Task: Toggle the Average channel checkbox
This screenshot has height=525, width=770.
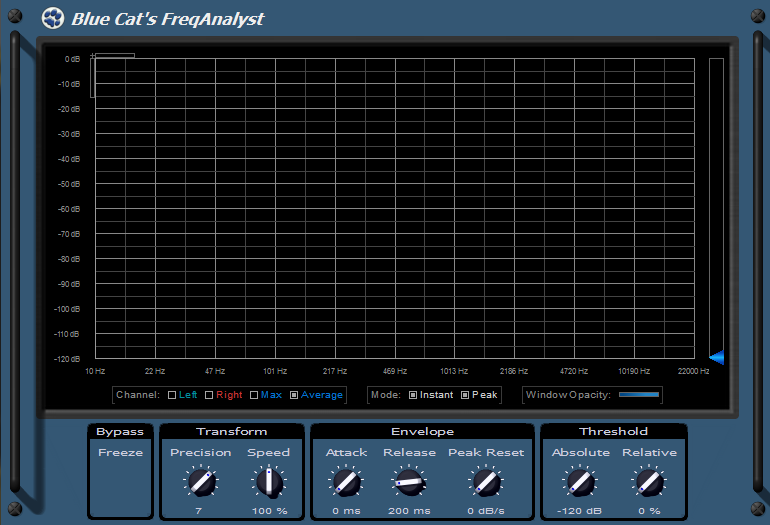Action: pos(294,395)
